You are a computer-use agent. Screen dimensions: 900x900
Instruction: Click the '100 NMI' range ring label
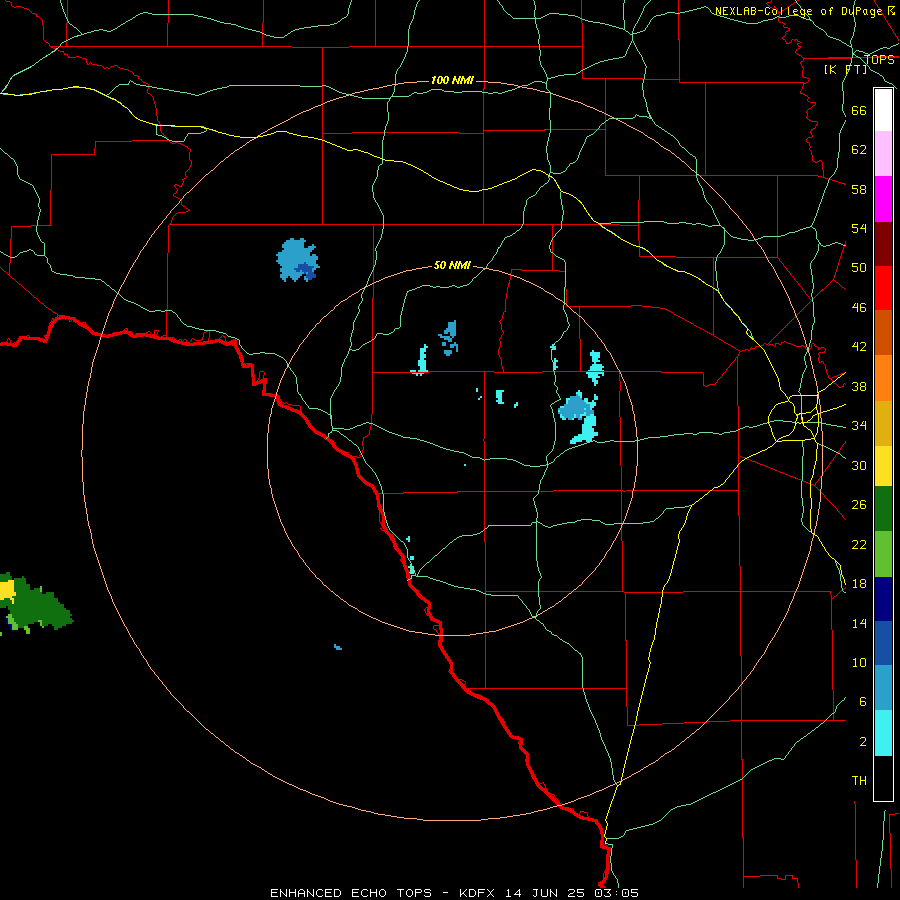[x=452, y=80]
